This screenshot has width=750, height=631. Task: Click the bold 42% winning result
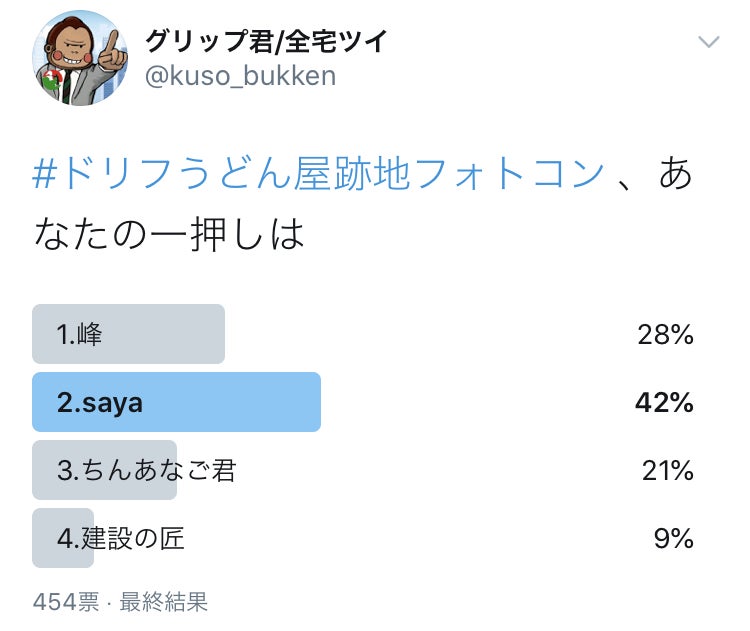coord(664,402)
